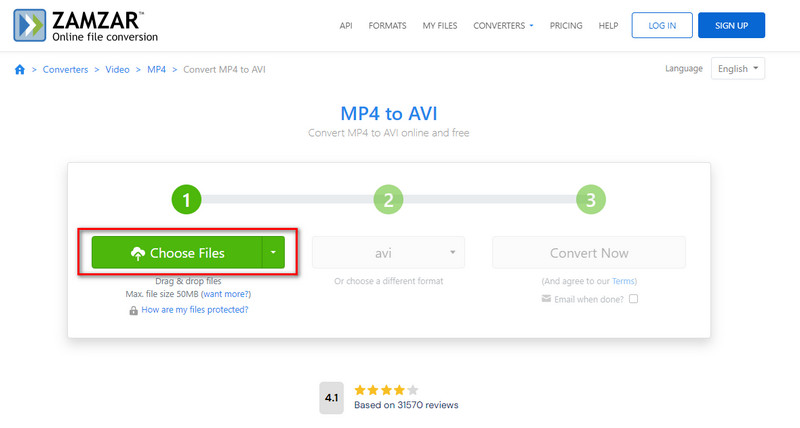Click the Sign Up button

pos(731,25)
